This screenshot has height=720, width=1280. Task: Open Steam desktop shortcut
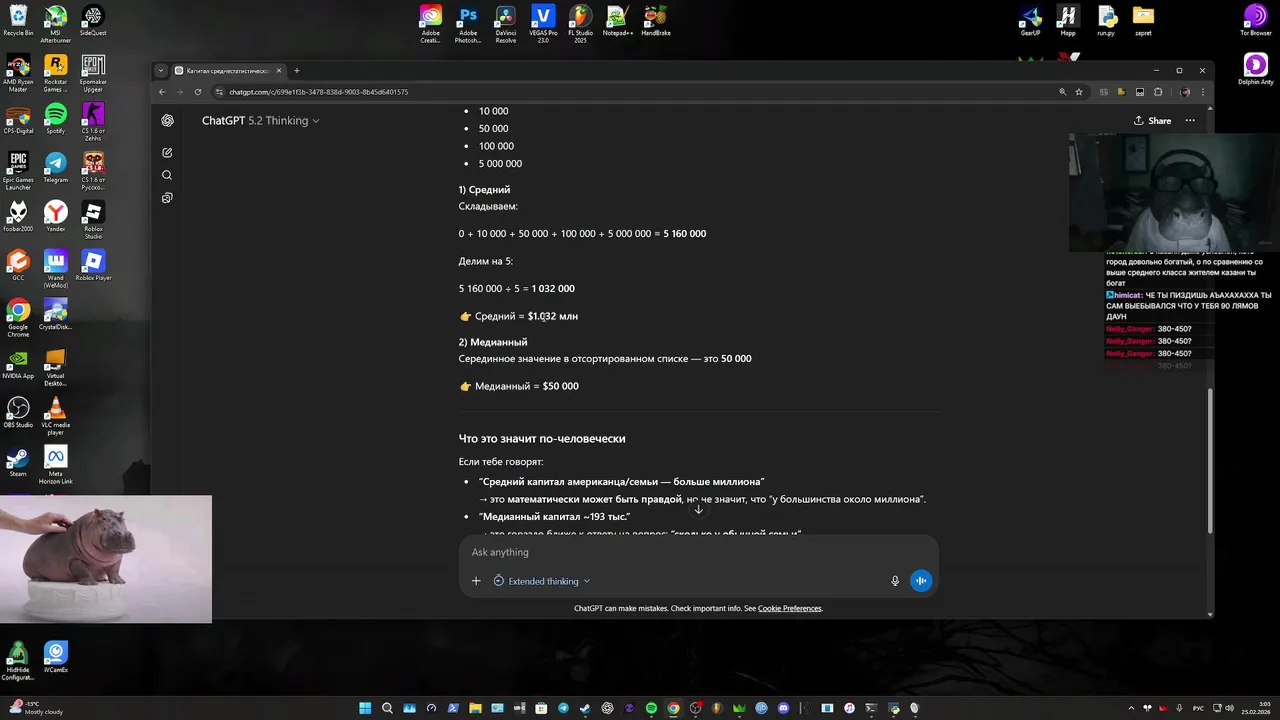coord(18,461)
